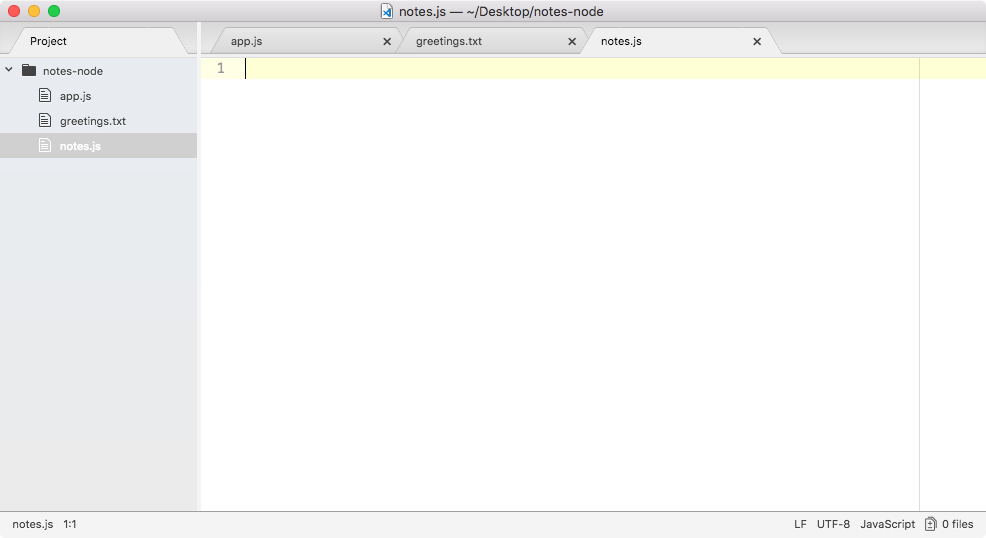Close the app.js tab

(387, 41)
